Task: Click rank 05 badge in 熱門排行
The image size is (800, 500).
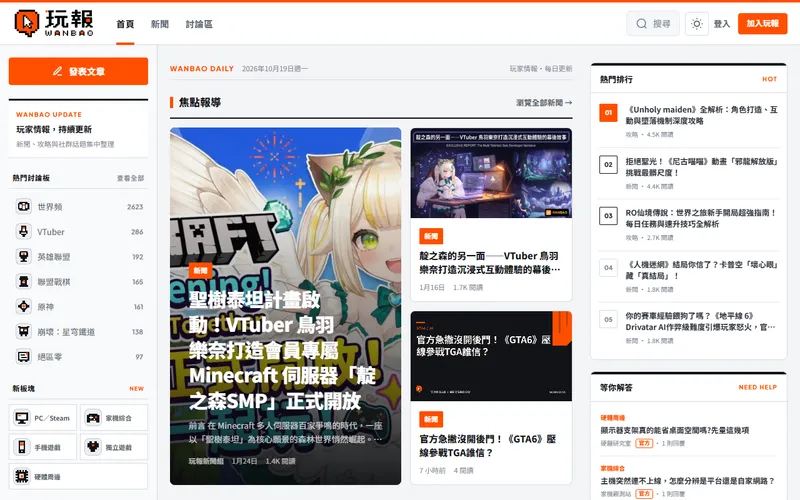Action: click(x=608, y=319)
